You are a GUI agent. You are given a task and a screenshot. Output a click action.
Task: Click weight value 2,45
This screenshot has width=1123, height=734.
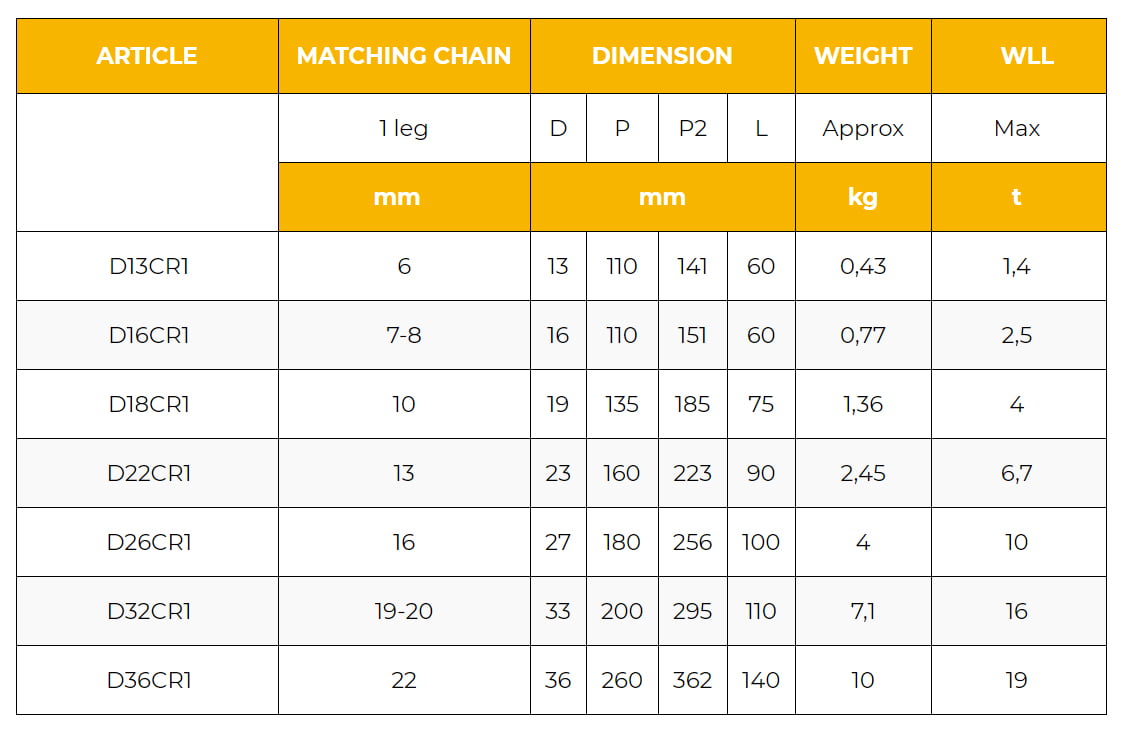point(863,474)
